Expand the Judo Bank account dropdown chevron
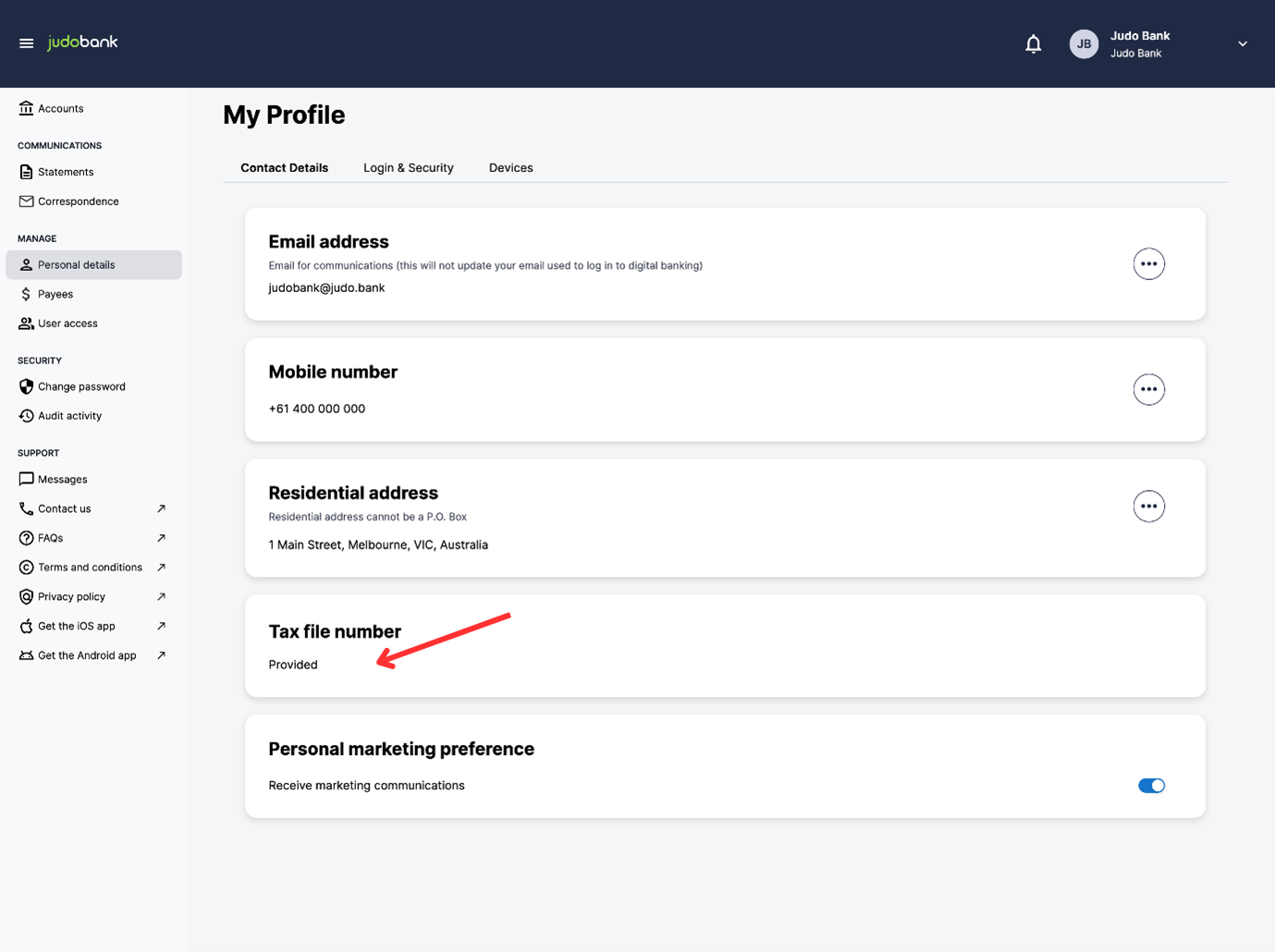This screenshot has height=952, width=1275. [1243, 43]
